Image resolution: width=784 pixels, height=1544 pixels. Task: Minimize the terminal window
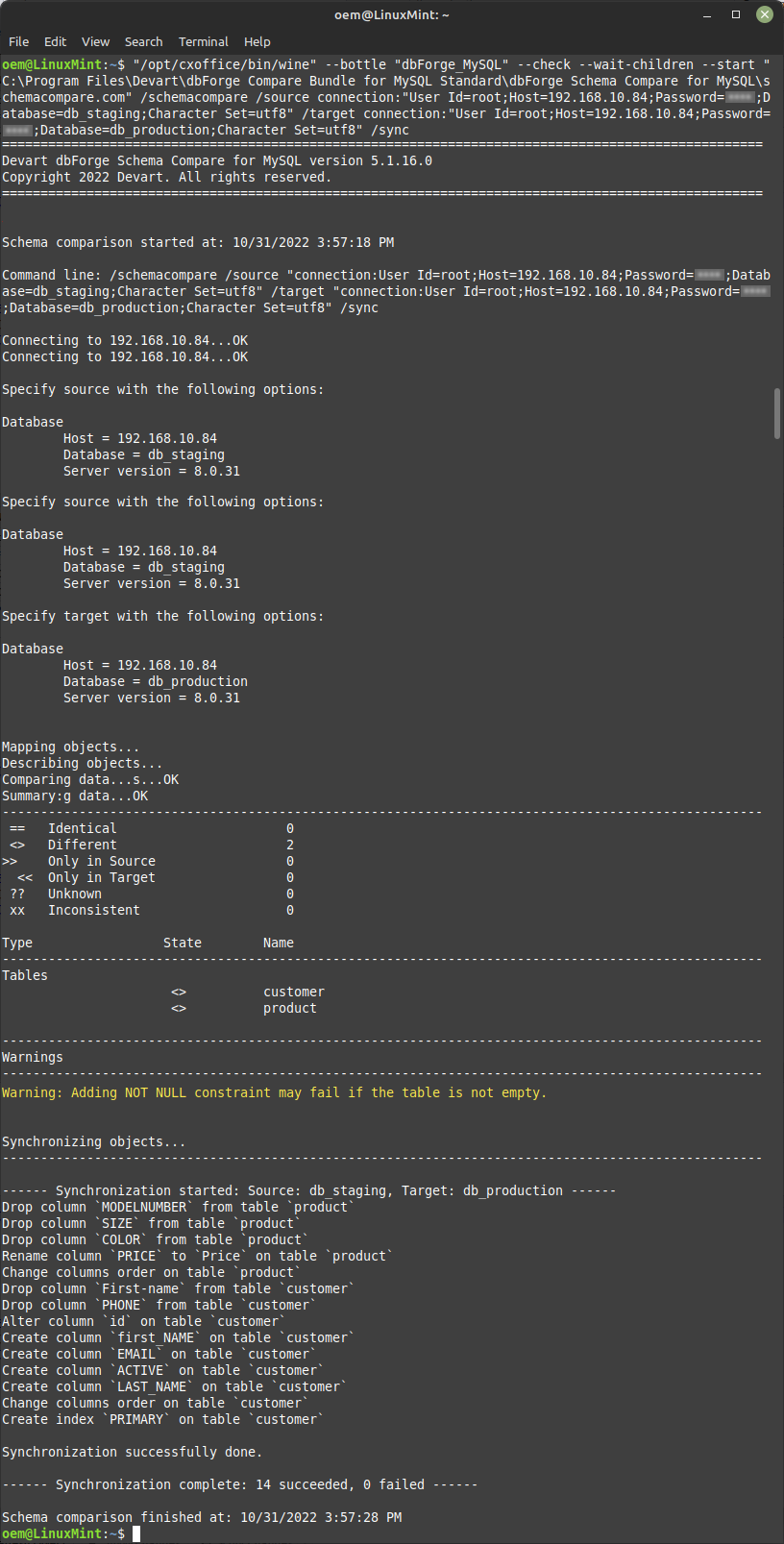(x=709, y=14)
